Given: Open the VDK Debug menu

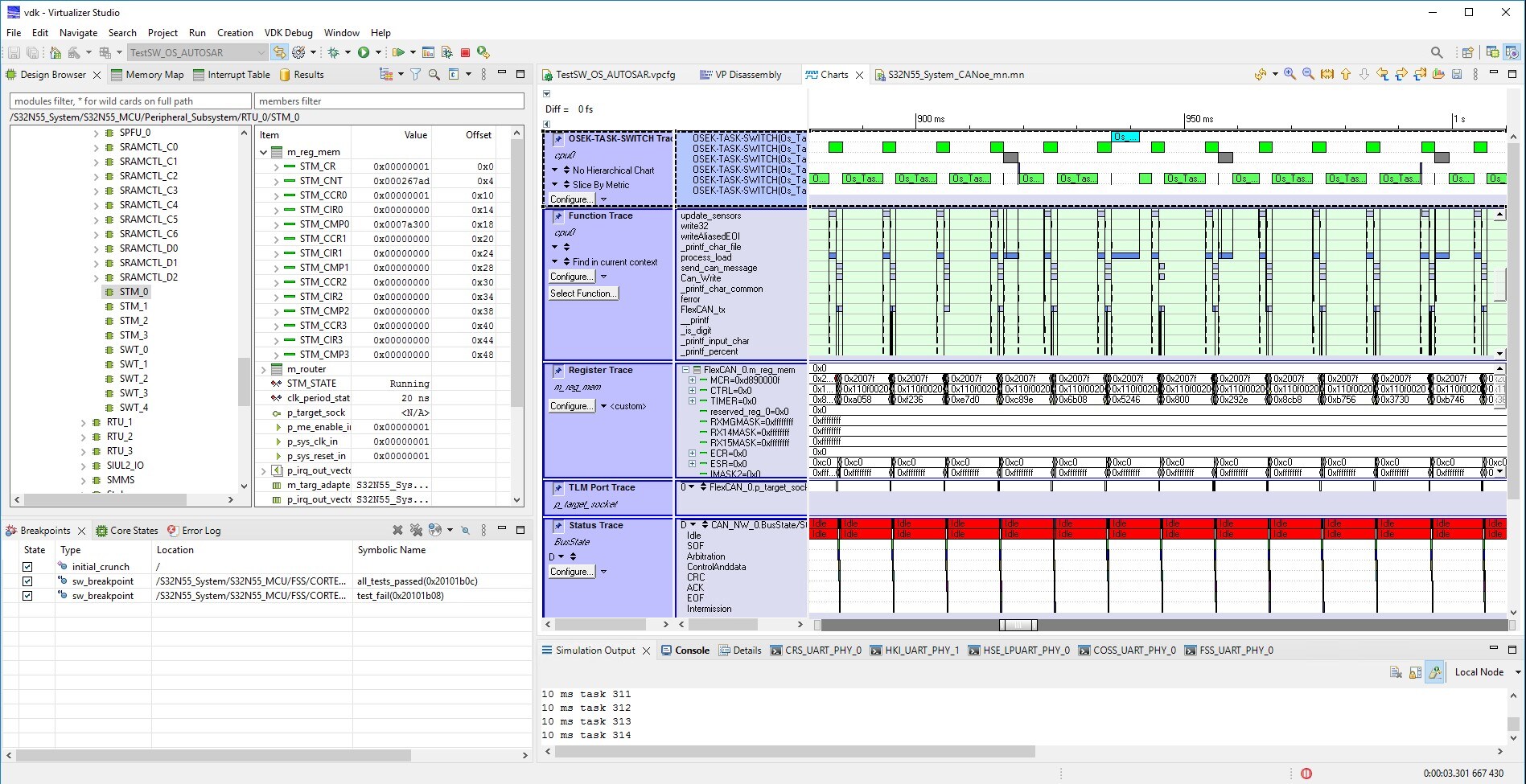Looking at the screenshot, I should coord(288,33).
